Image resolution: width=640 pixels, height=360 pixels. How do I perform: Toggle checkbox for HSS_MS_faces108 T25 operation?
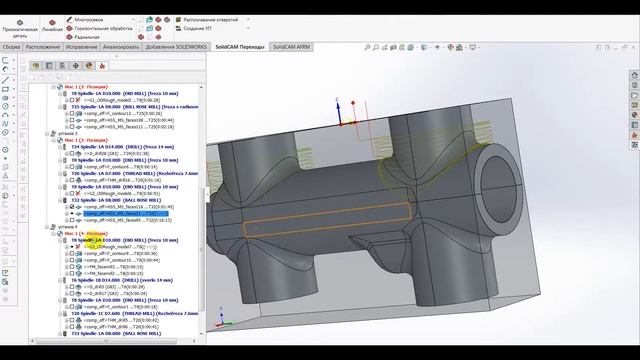click(72, 120)
